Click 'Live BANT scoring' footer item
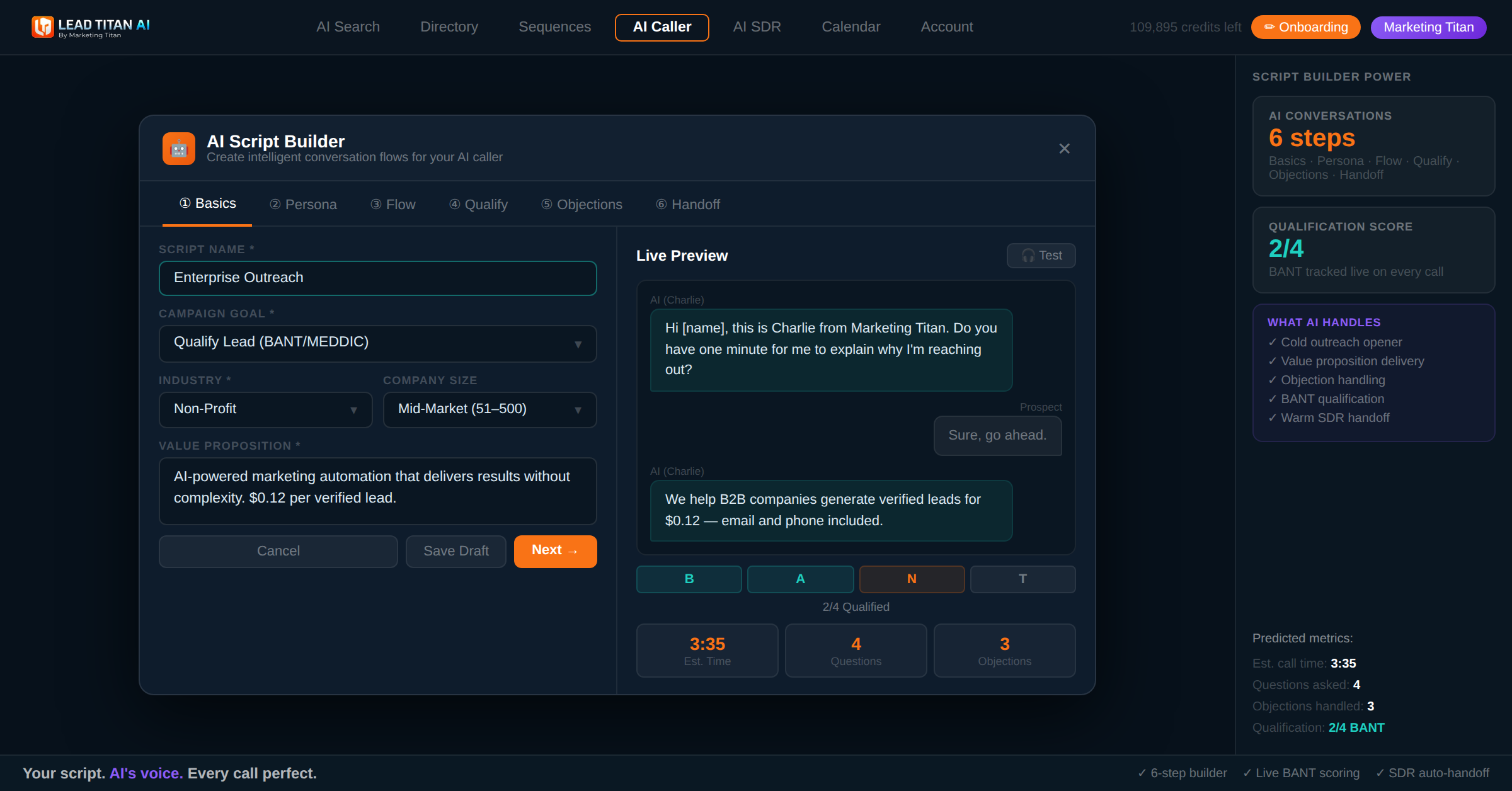 tap(1301, 773)
